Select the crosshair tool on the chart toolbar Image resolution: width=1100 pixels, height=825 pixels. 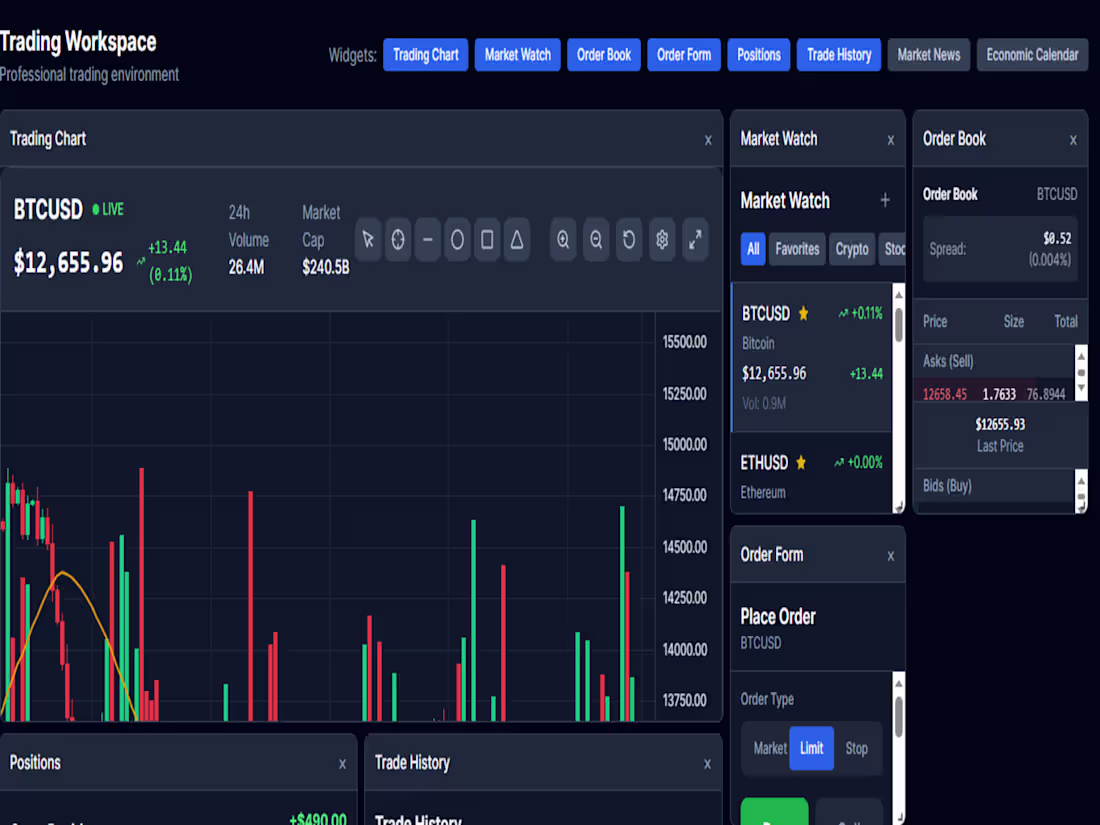(398, 240)
